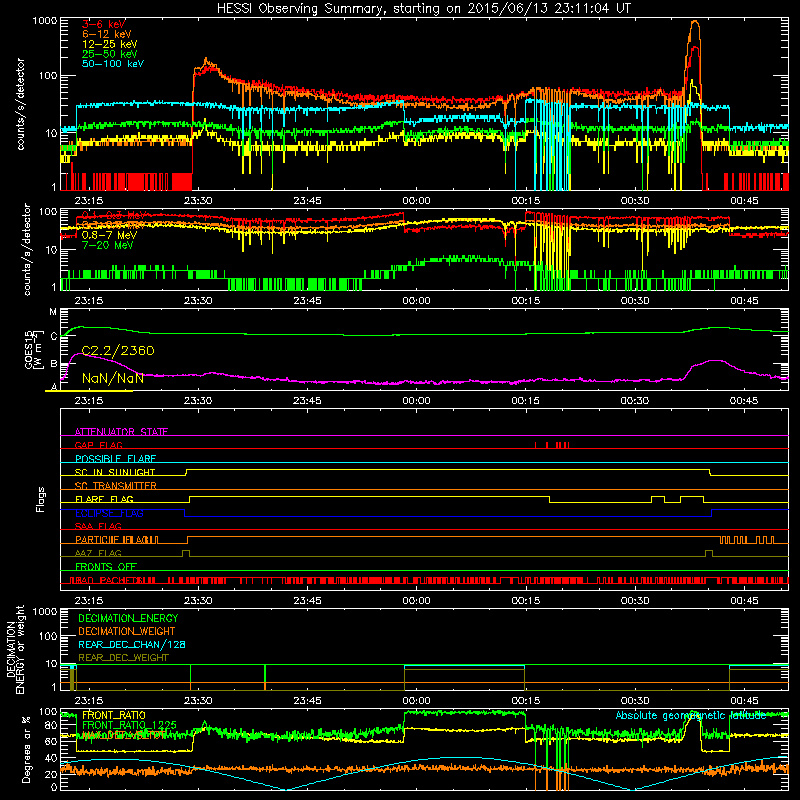Select the GAP FLAG label
Screen dimensions: 800x800
pyautogui.click(x=98, y=445)
